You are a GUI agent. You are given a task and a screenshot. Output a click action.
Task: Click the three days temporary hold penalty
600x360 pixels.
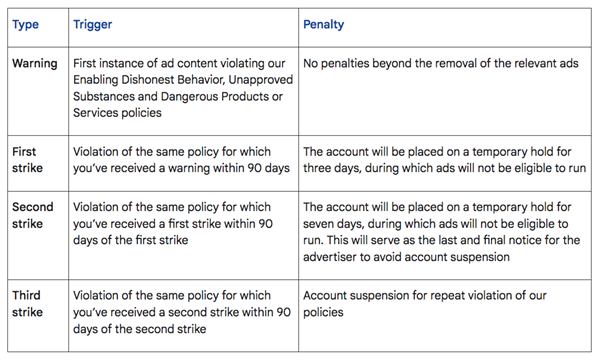445,160
